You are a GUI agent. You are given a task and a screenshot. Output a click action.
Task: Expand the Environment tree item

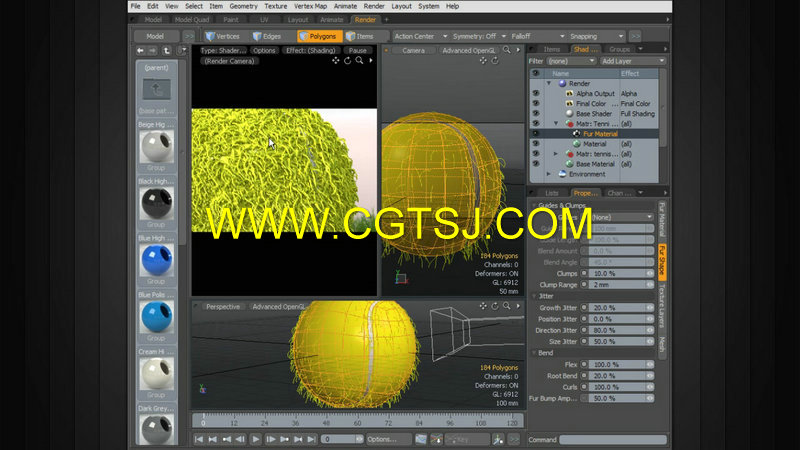(549, 174)
